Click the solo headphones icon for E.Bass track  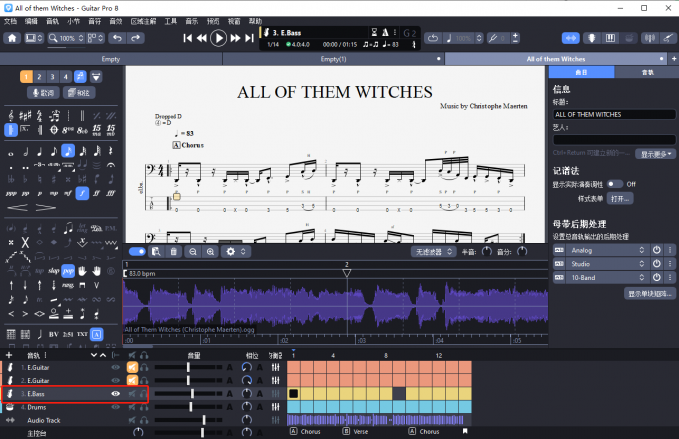(145, 394)
